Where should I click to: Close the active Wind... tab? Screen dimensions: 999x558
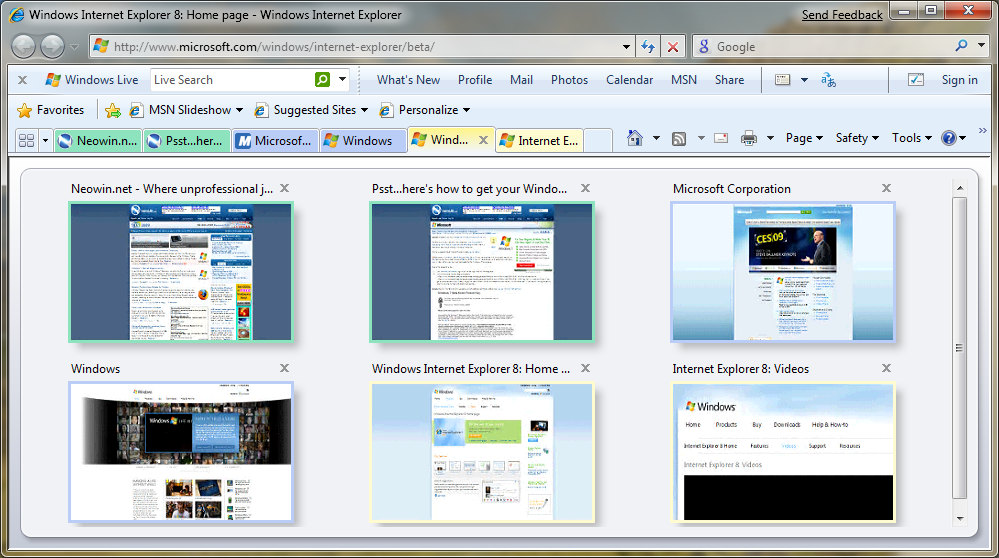[x=484, y=140]
